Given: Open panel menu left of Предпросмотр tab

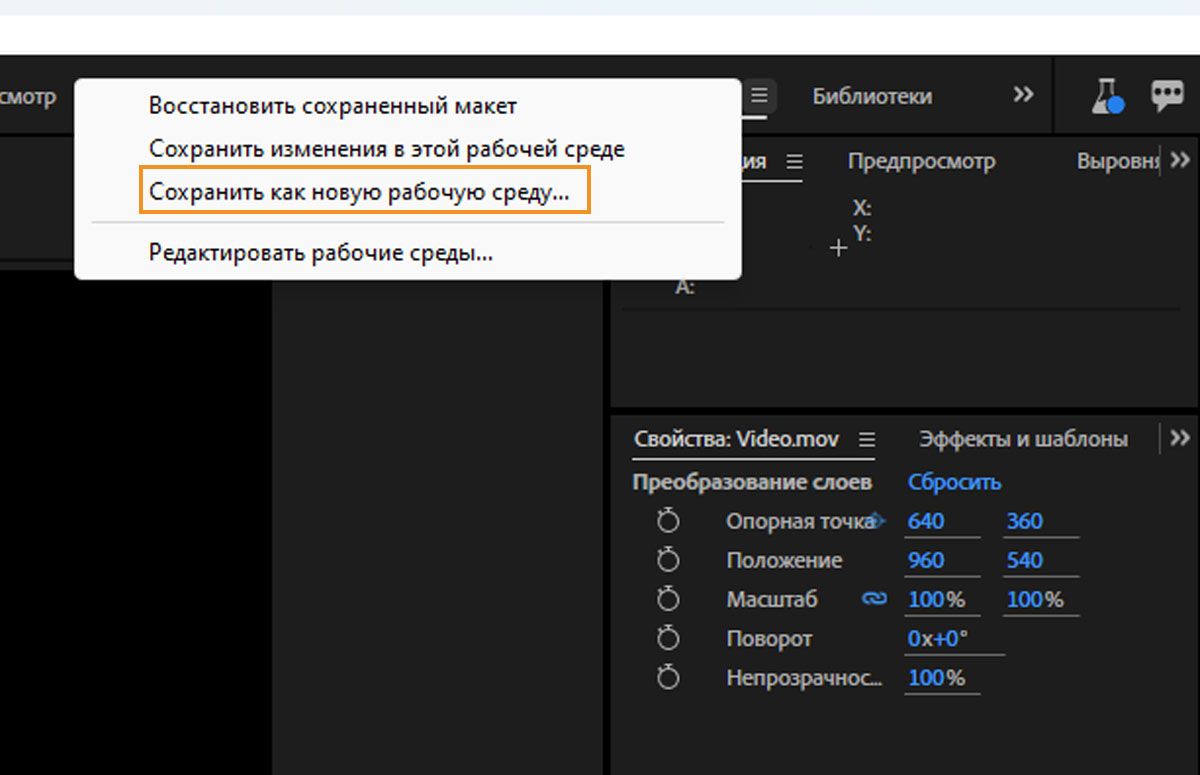Looking at the screenshot, I should tap(794, 161).
